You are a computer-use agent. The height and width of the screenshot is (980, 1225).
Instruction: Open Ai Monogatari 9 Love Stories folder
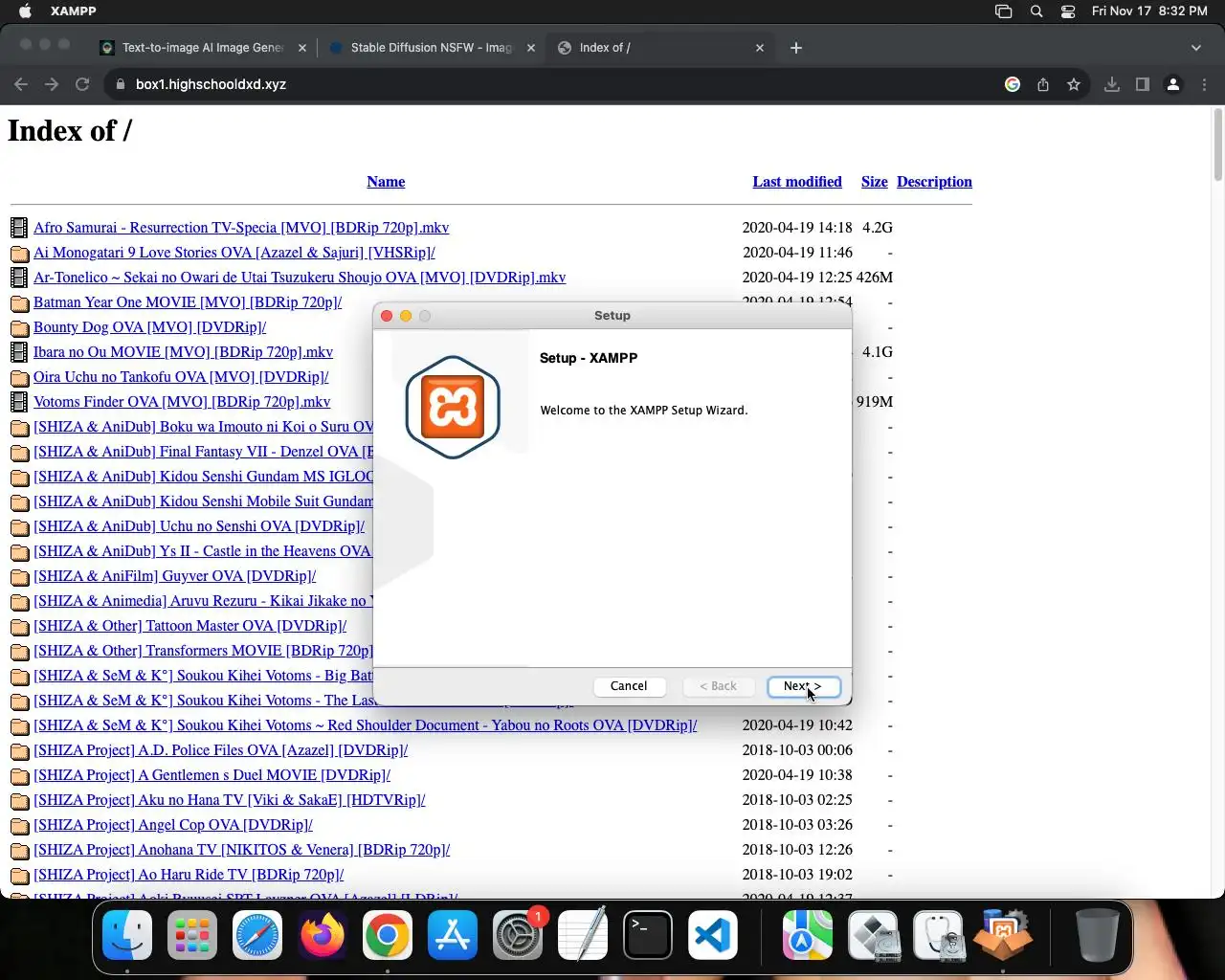point(234,253)
